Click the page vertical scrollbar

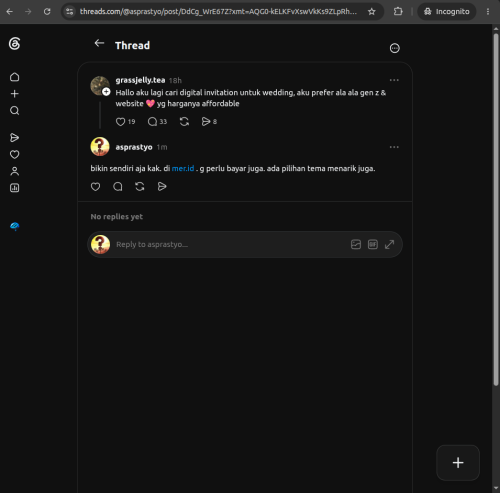pos(496,209)
